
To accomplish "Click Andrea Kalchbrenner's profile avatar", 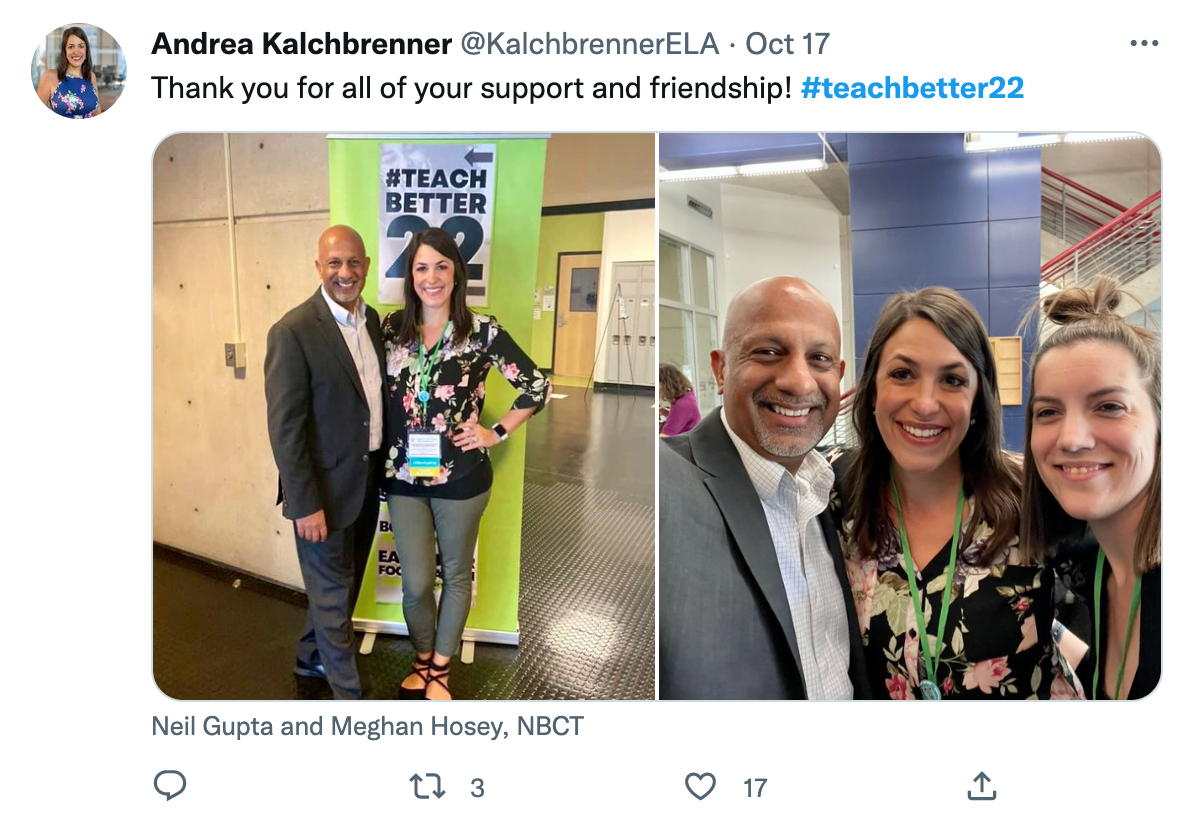I will coord(78,71).
